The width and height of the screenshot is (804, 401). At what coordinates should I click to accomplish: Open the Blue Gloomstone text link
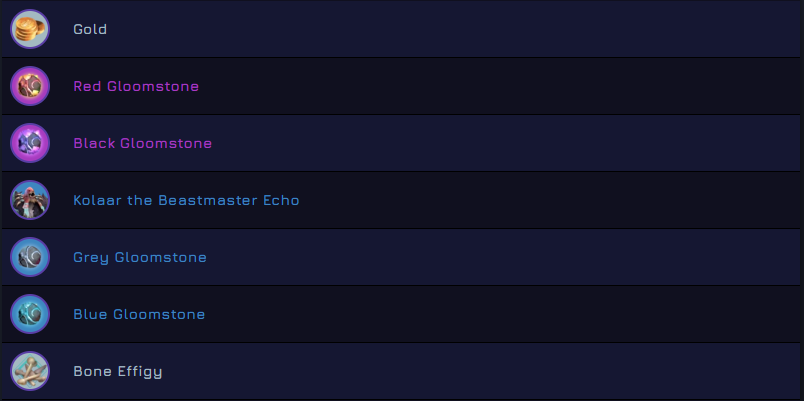coord(139,314)
